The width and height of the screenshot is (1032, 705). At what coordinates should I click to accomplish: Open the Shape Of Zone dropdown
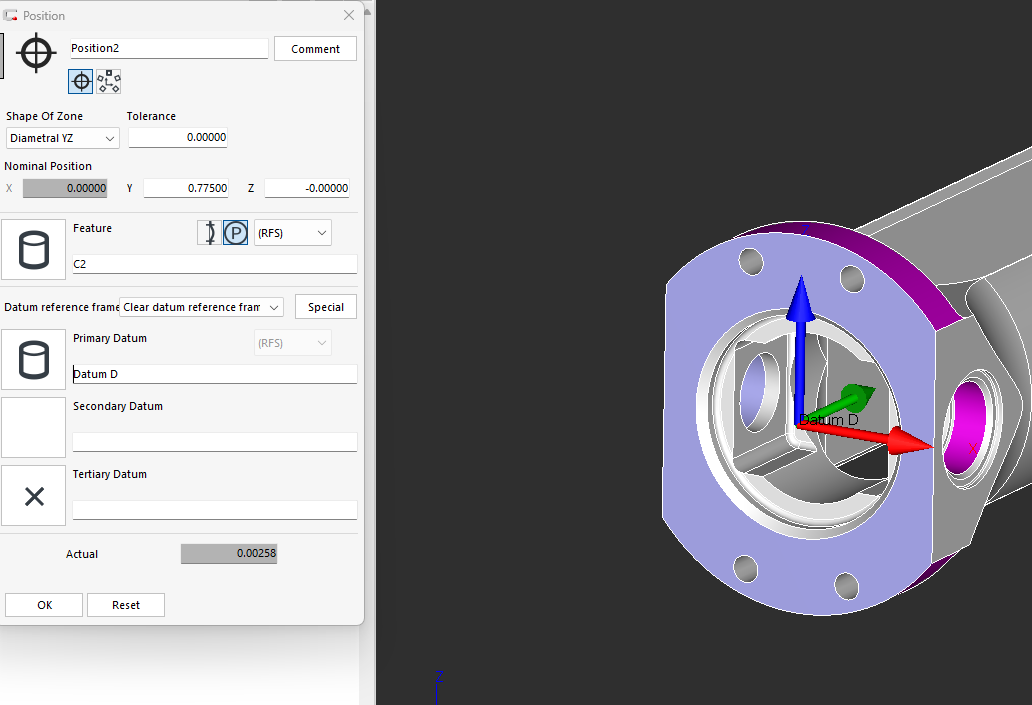(x=61, y=138)
